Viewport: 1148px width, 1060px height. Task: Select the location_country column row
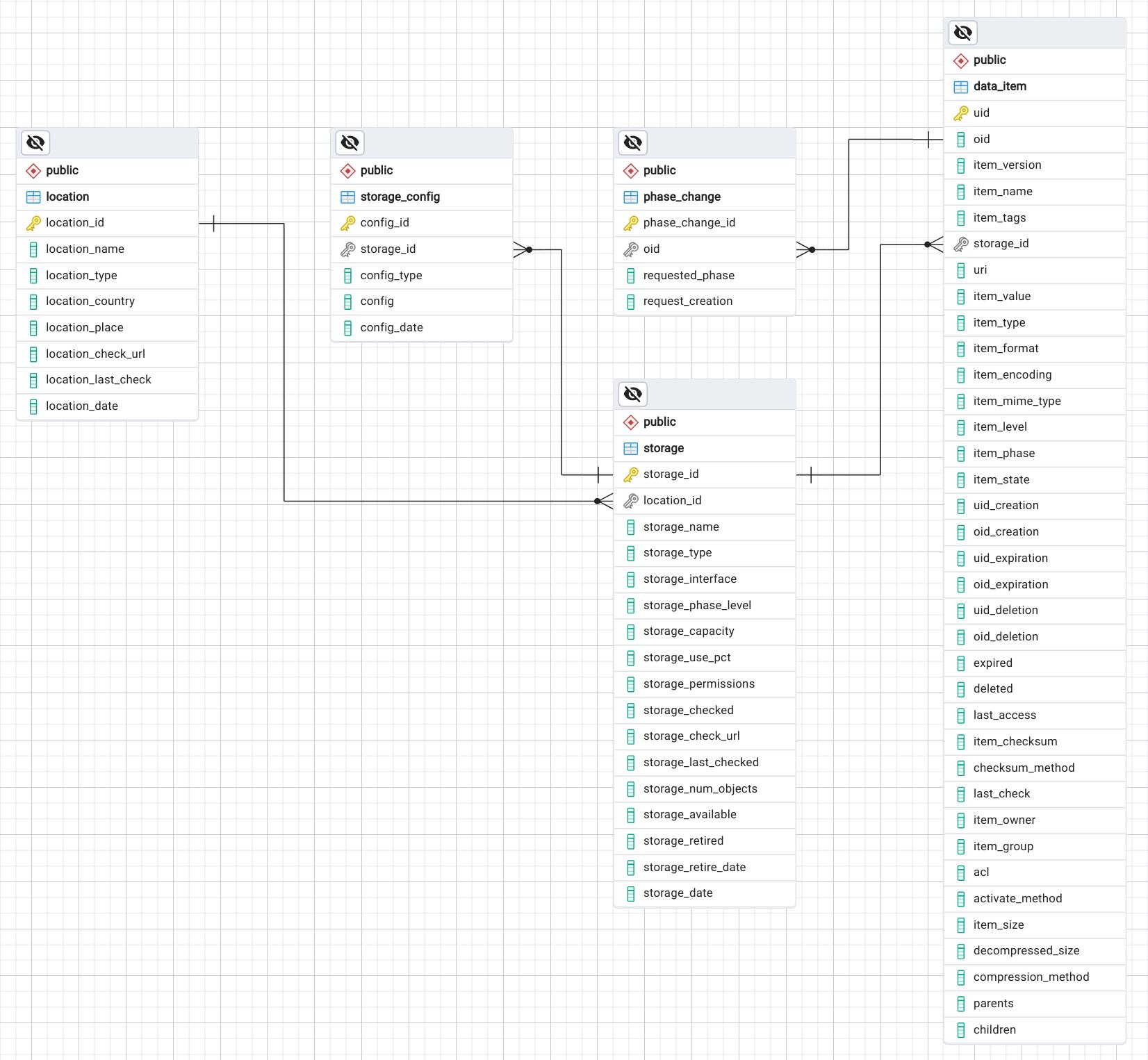(90, 301)
